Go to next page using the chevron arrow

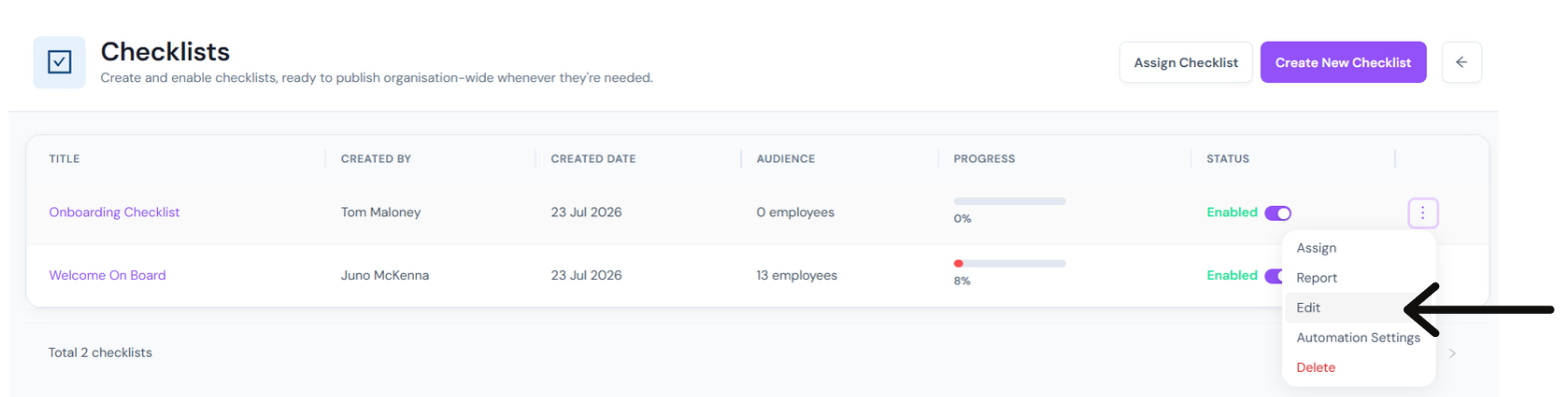point(1452,353)
